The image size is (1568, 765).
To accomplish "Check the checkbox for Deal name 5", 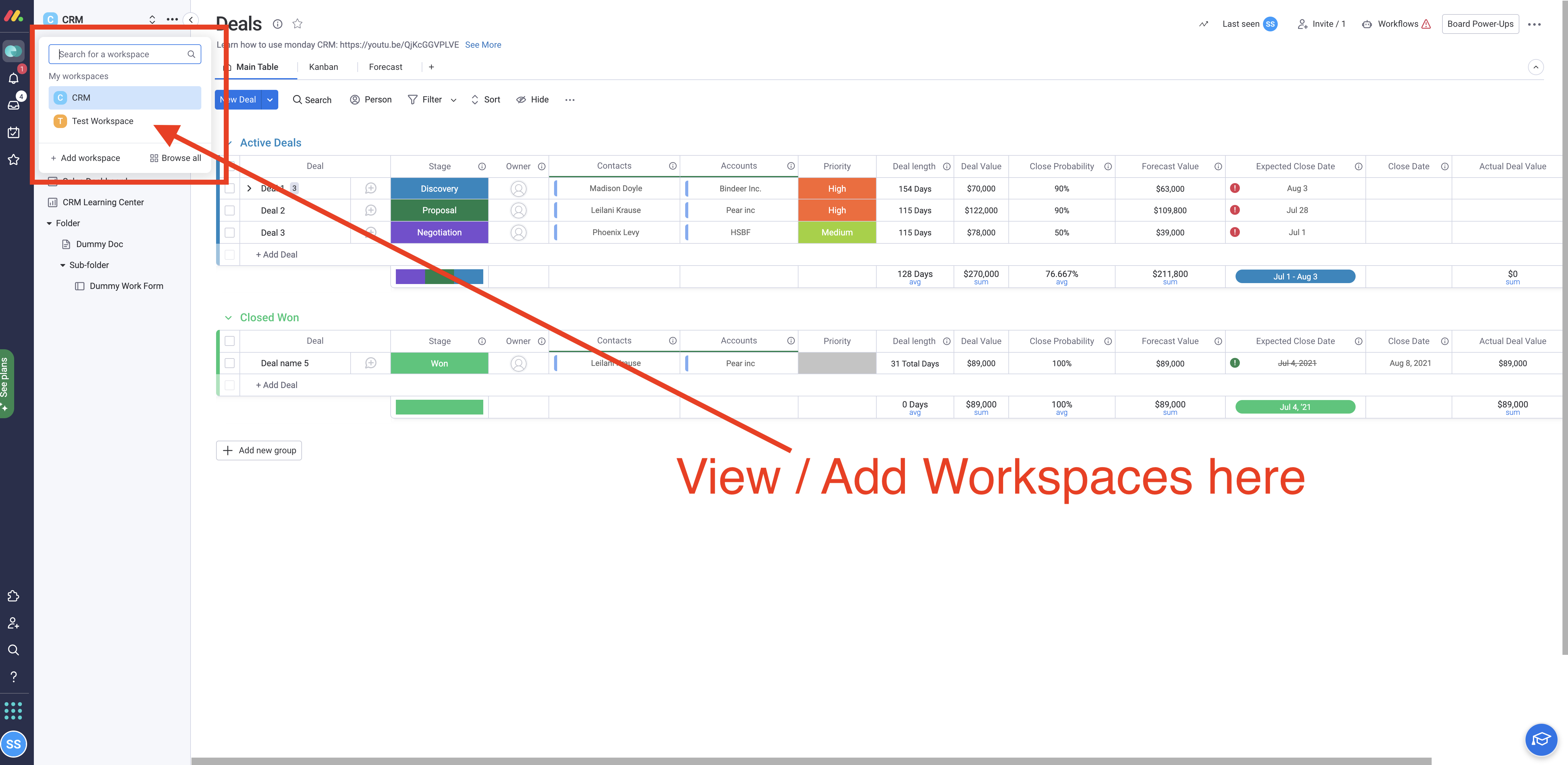I will tap(230, 363).
